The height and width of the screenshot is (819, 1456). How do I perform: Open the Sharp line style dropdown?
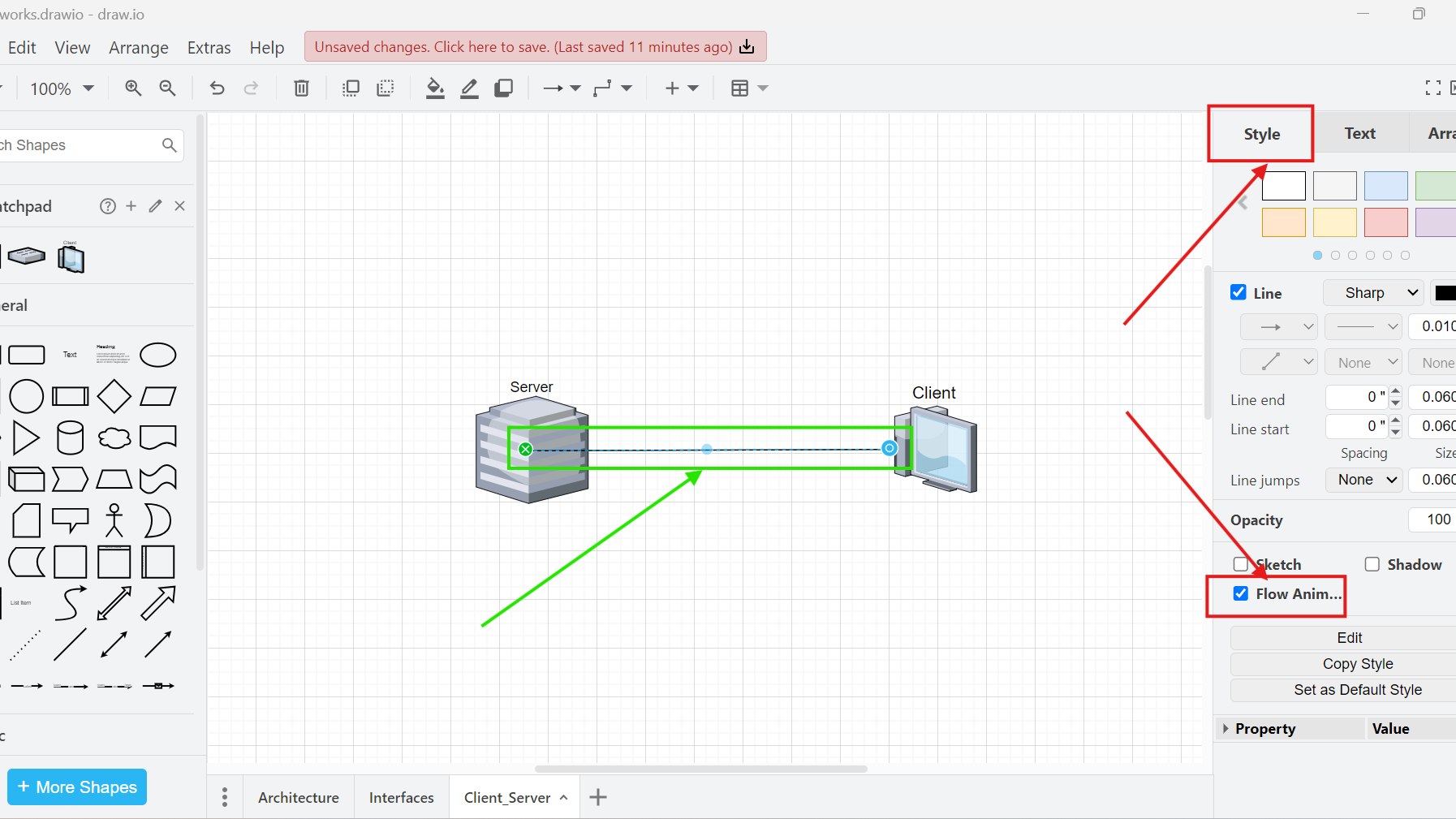pos(1372,292)
